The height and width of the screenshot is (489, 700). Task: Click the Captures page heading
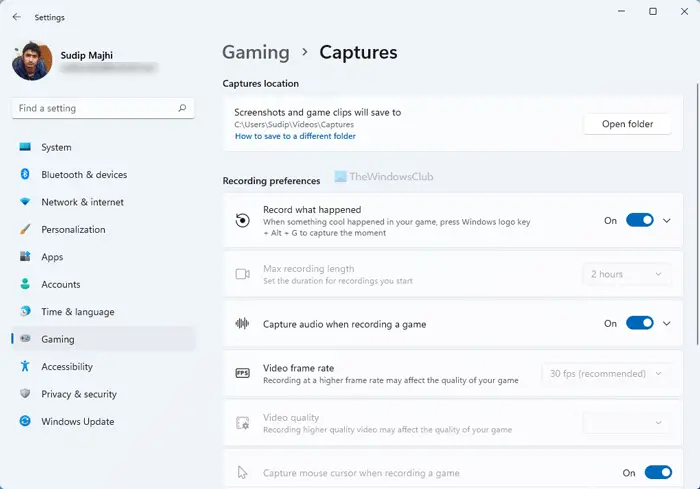358,53
